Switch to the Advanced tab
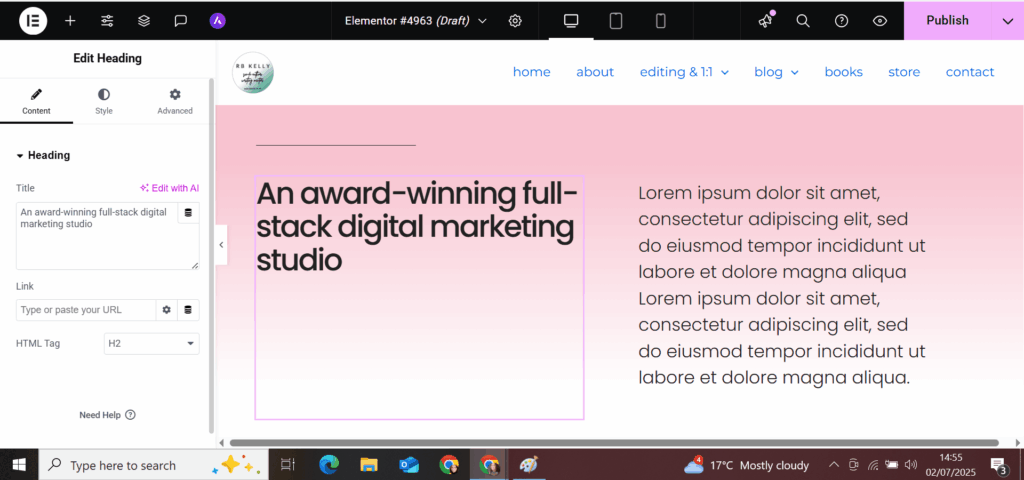This screenshot has width=1024, height=480. click(175, 103)
